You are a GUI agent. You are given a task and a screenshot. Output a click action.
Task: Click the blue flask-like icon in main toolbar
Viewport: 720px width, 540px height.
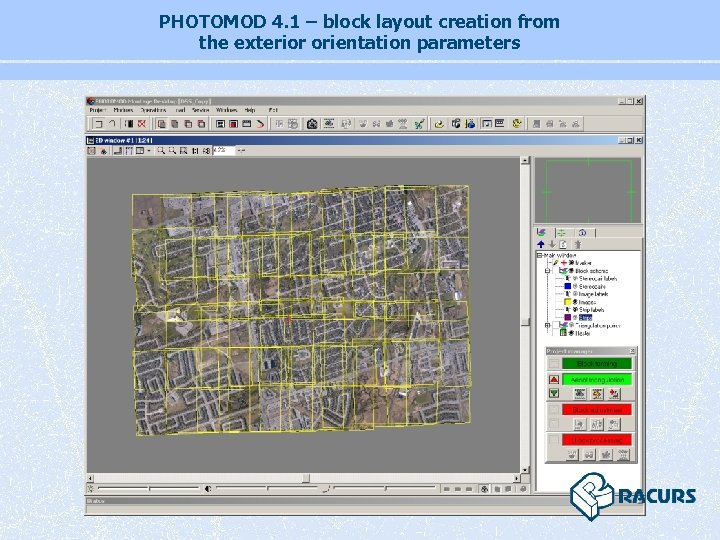470,124
